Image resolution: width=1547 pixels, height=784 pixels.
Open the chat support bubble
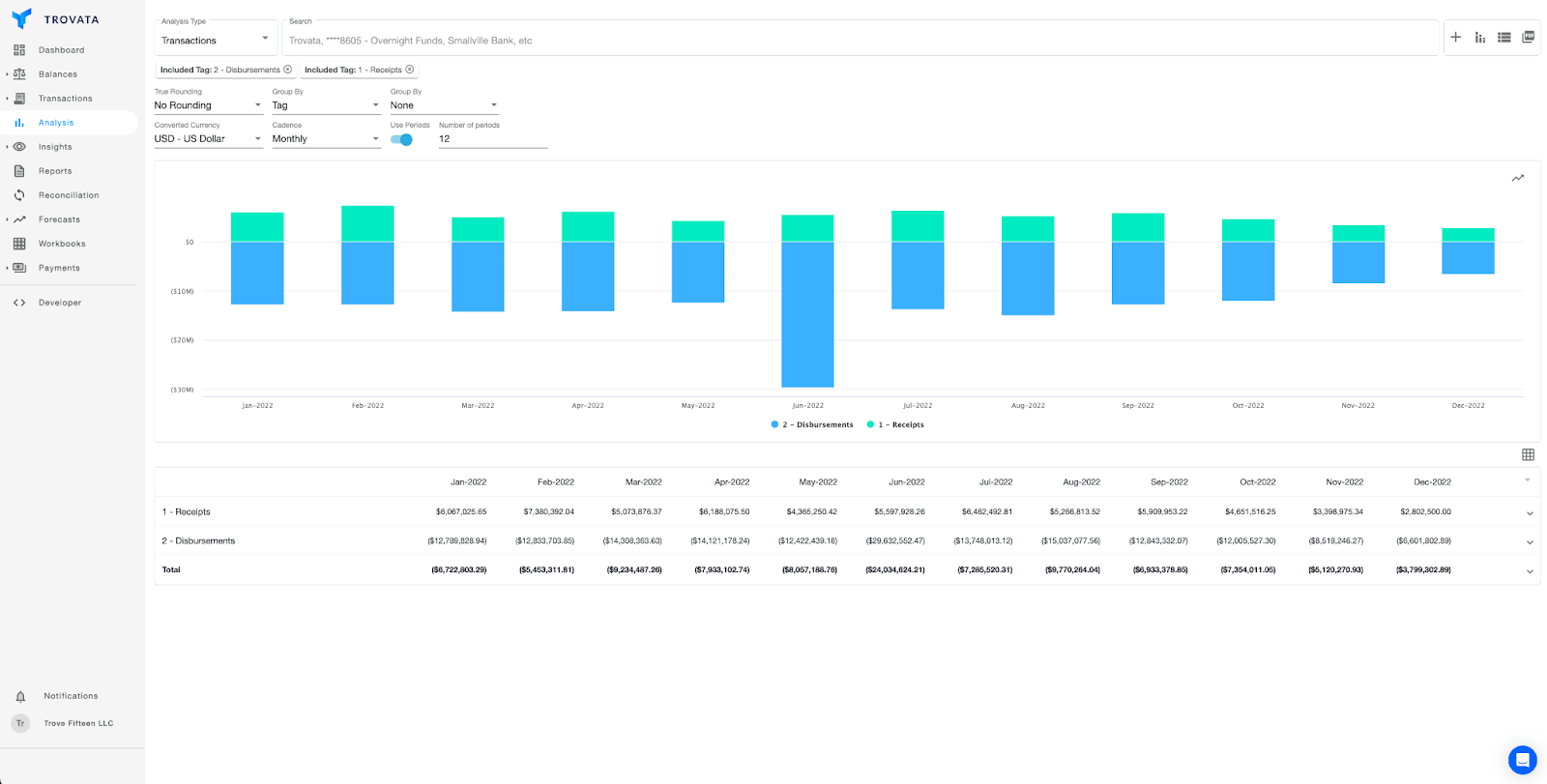coord(1522,760)
